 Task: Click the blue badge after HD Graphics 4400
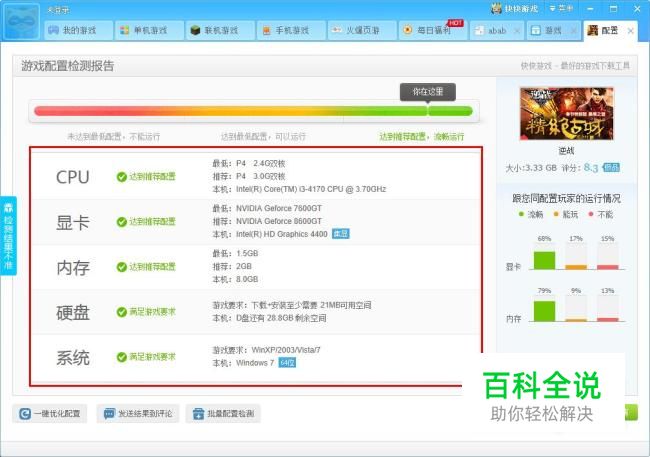(341, 234)
